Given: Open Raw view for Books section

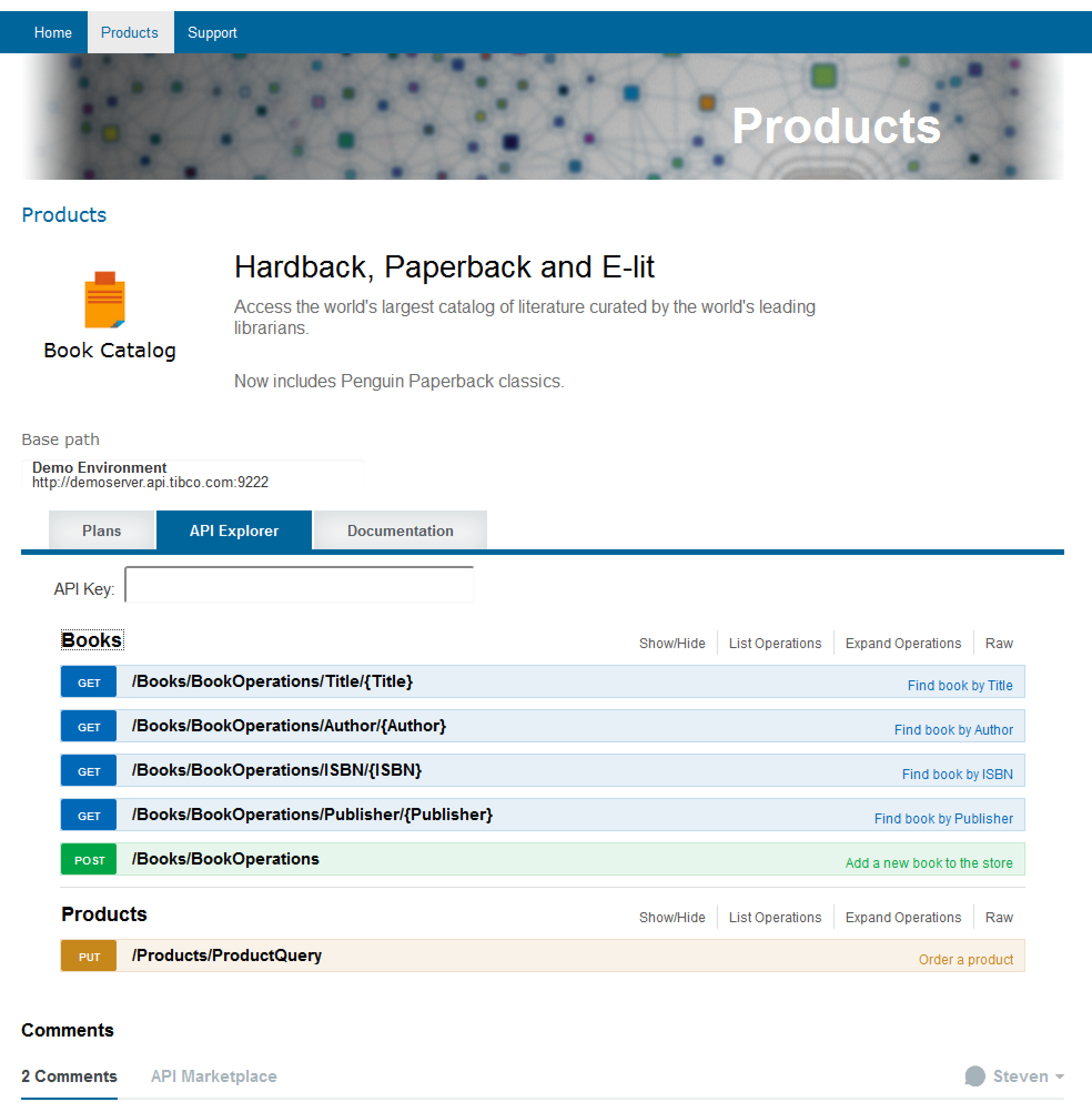Looking at the screenshot, I should (x=999, y=644).
